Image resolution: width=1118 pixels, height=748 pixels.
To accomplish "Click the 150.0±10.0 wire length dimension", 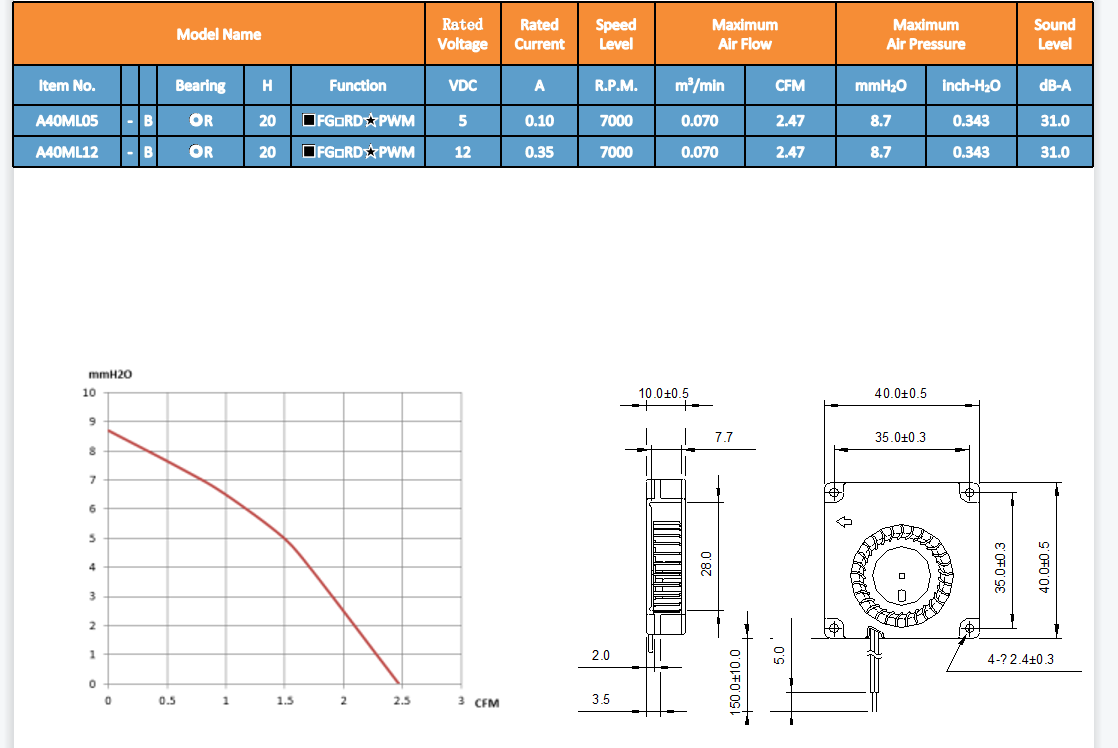I will 735,680.
